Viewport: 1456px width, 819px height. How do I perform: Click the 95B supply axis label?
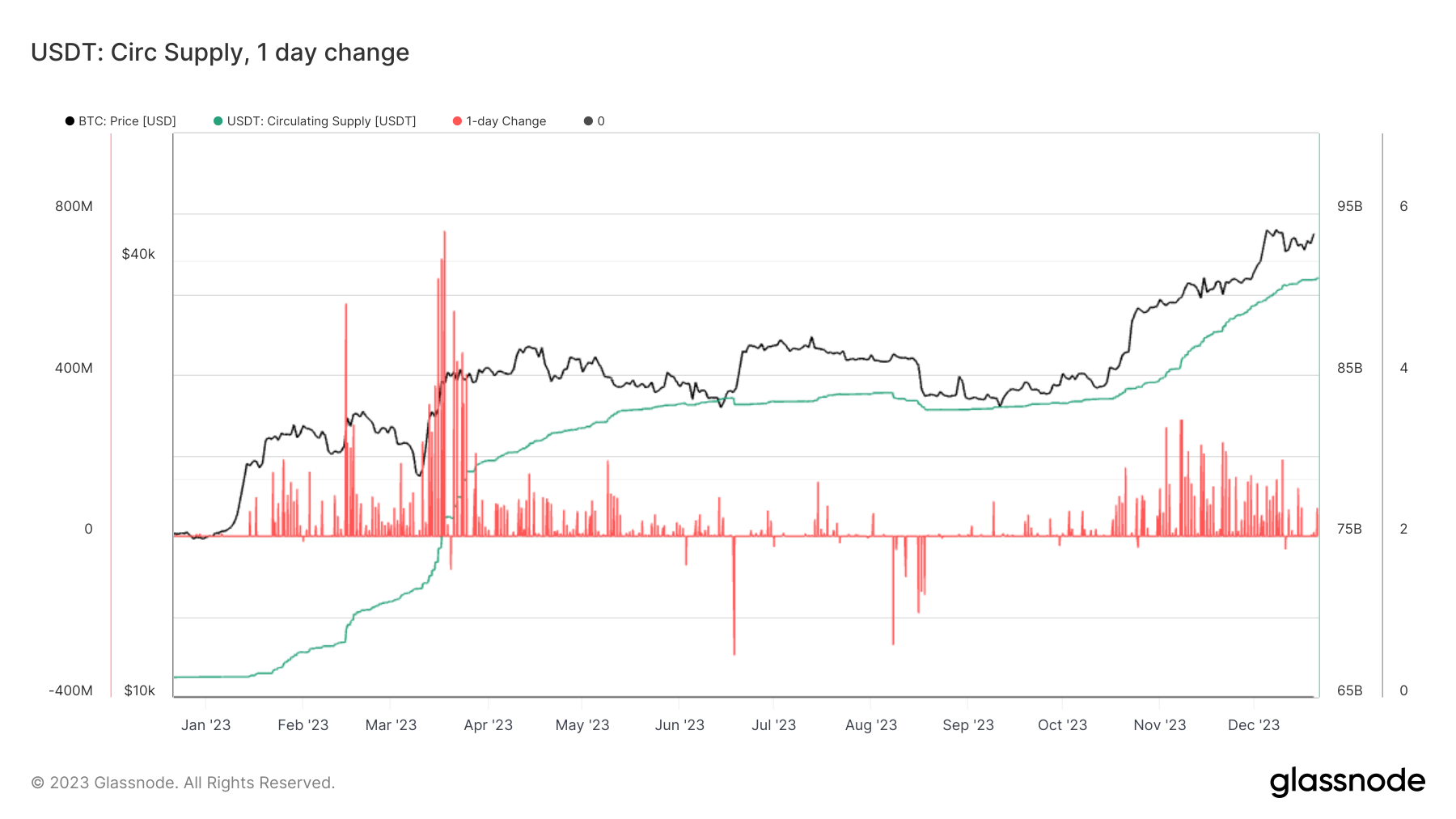(1349, 206)
